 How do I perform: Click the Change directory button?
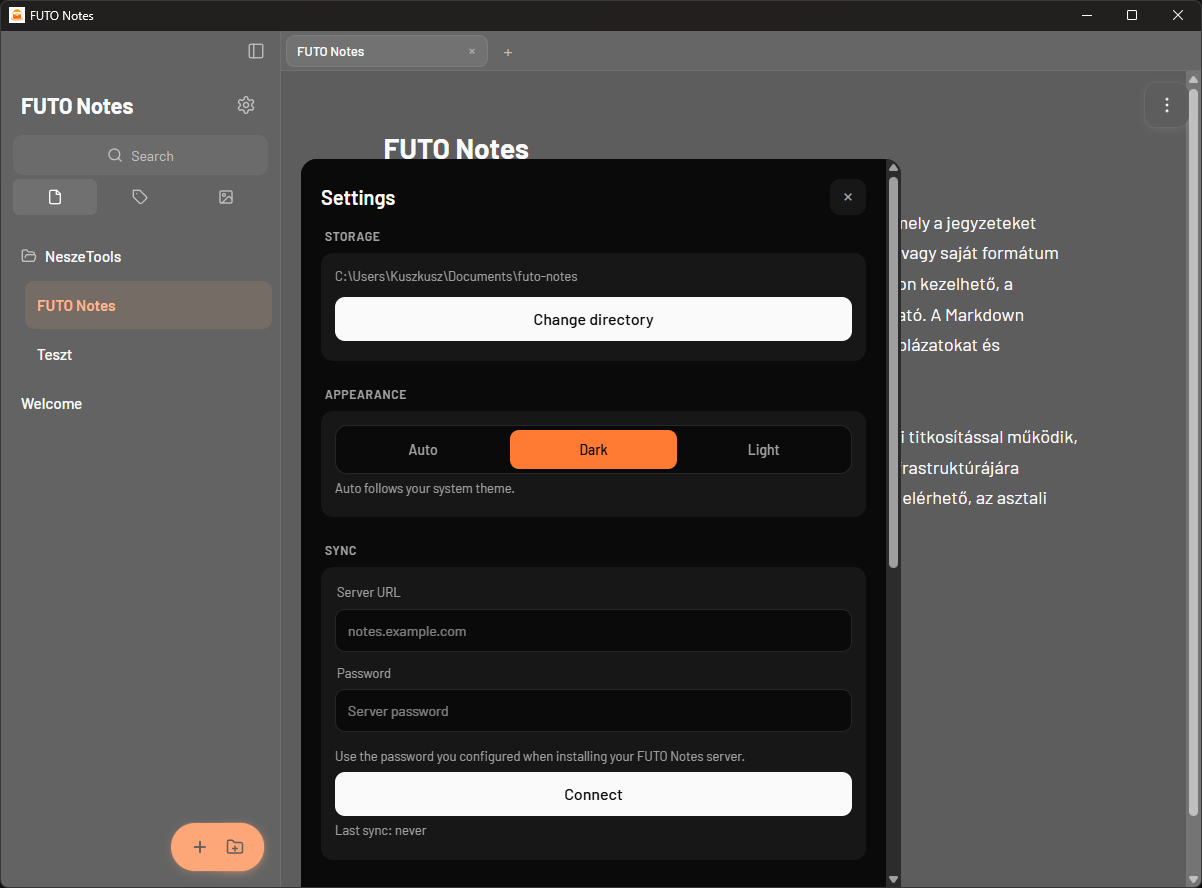[593, 319]
